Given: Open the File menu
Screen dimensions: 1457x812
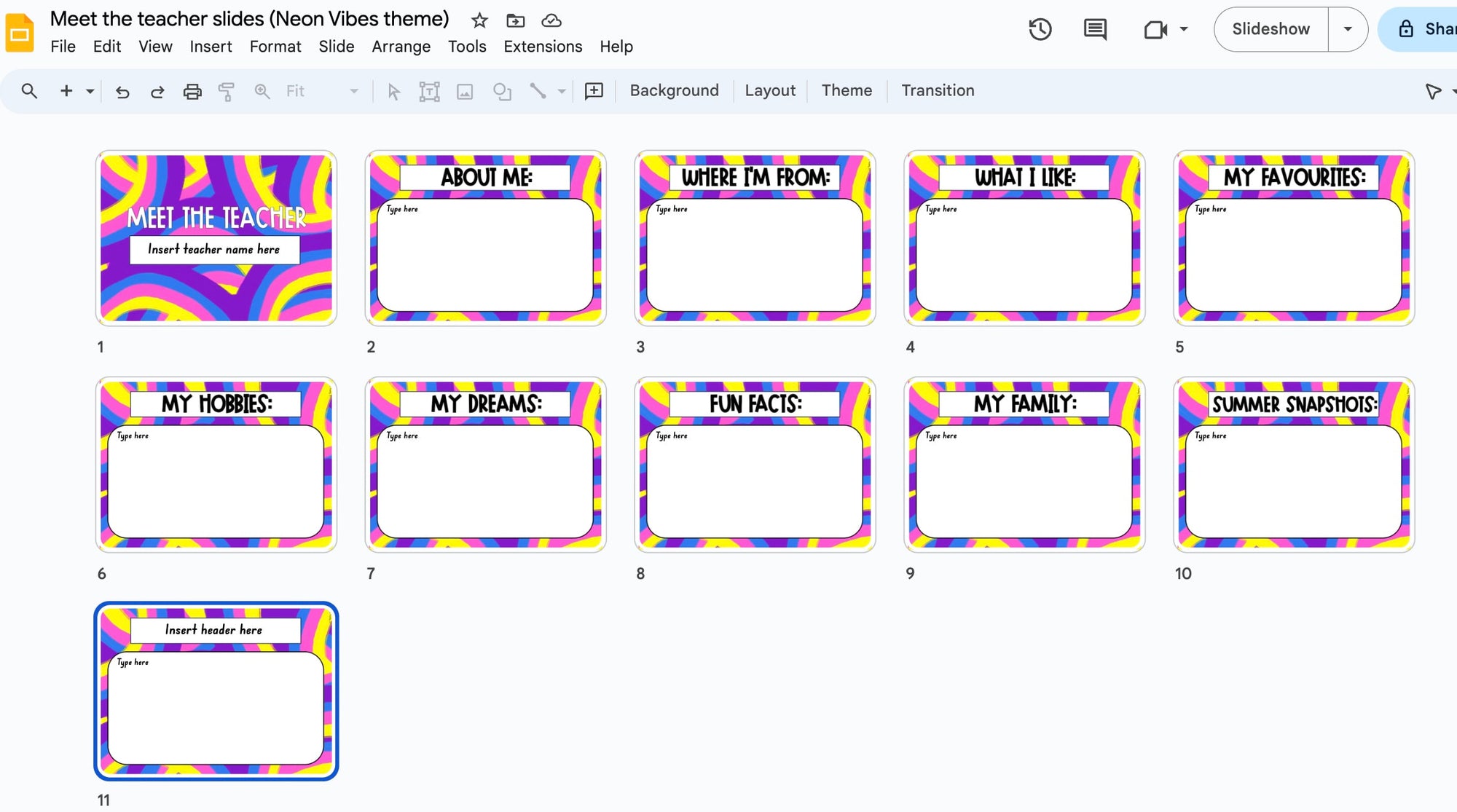Looking at the screenshot, I should click(63, 46).
